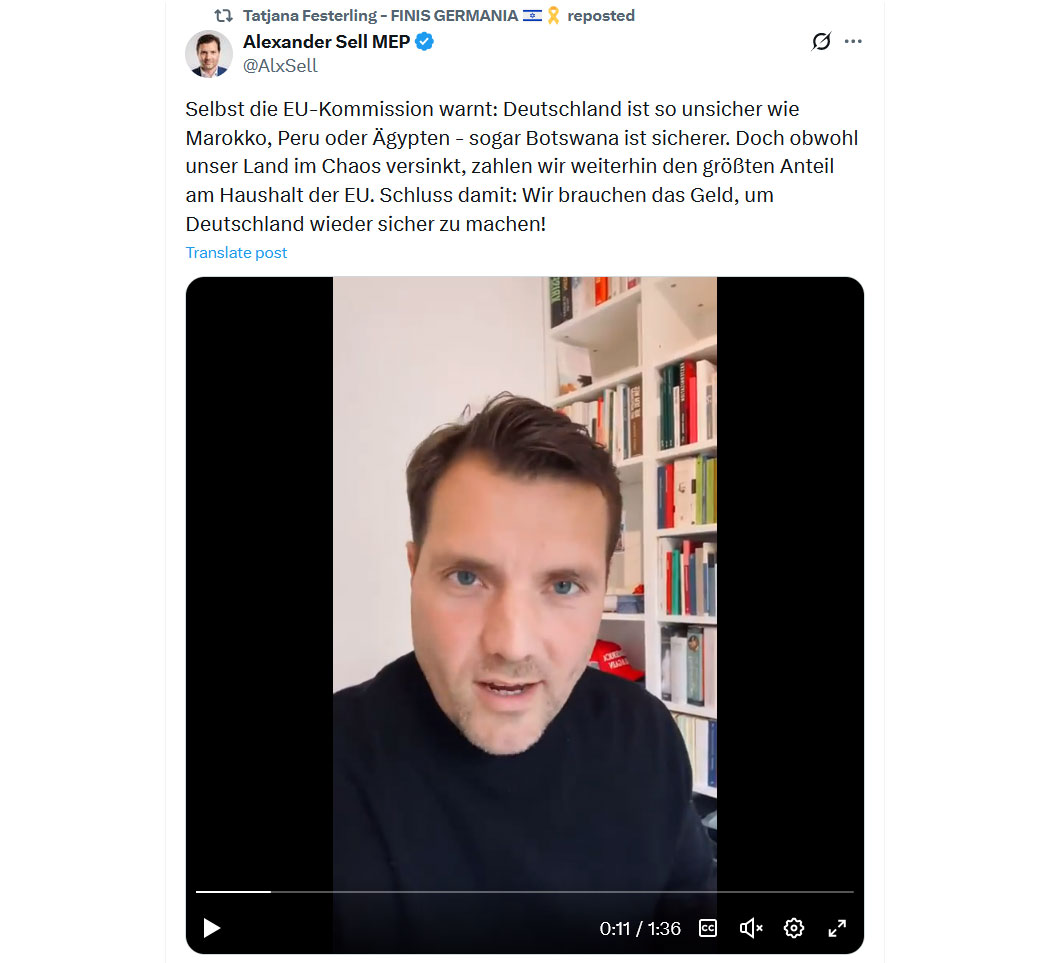
Task: Expand video to fullscreen
Action: [x=837, y=928]
